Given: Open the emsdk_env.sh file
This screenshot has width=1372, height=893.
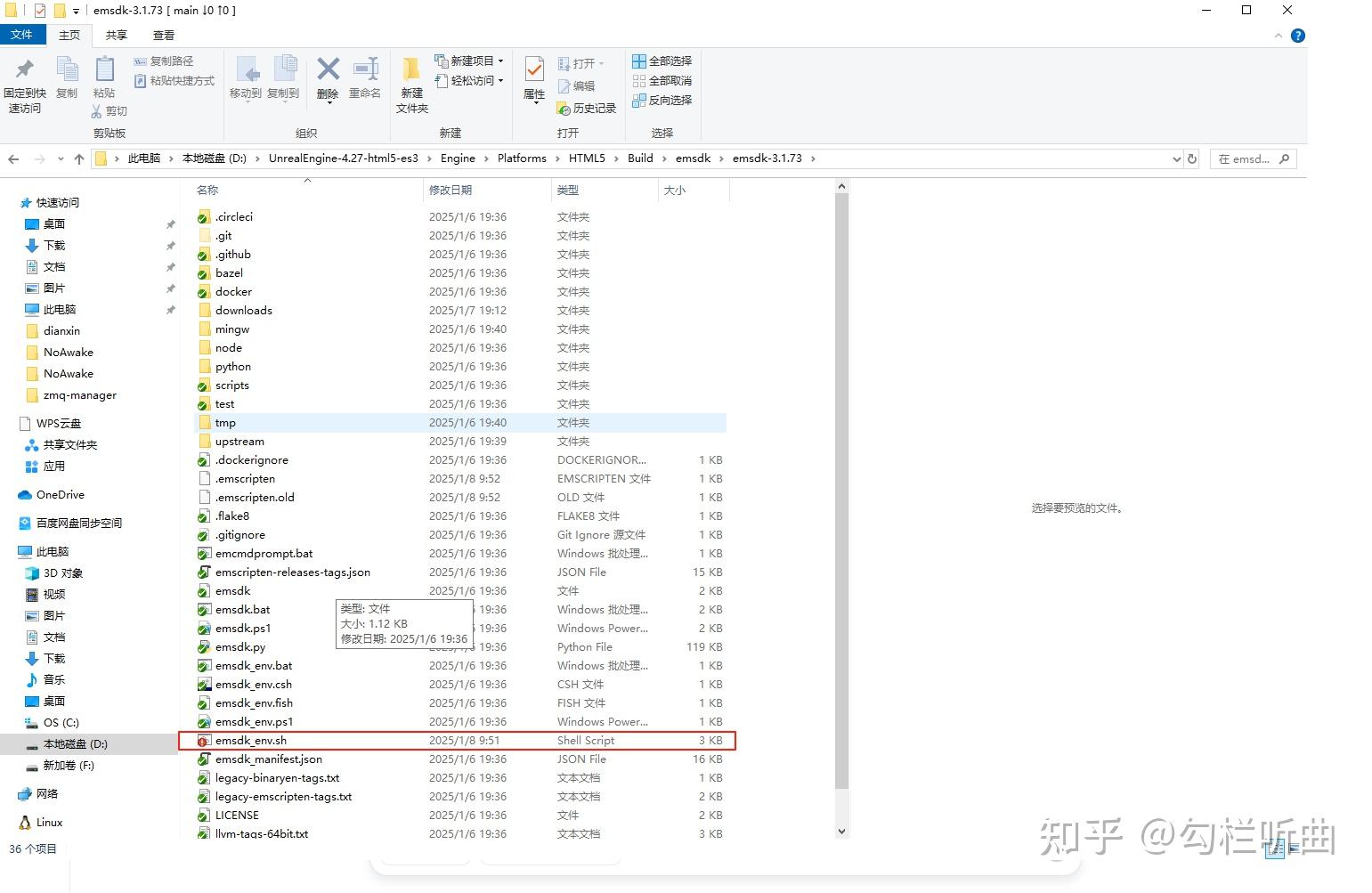Looking at the screenshot, I should coord(252,740).
